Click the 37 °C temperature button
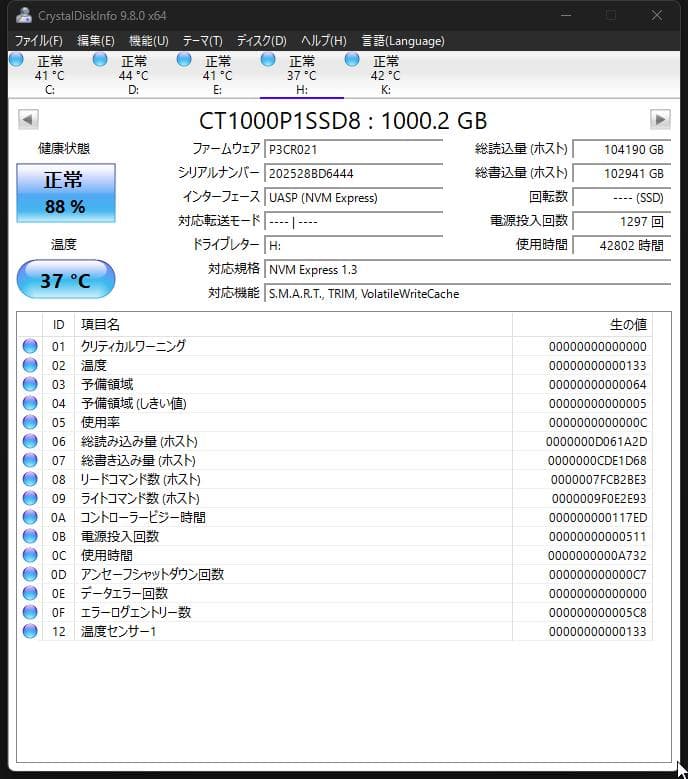Image resolution: width=688 pixels, height=779 pixels. (66, 280)
